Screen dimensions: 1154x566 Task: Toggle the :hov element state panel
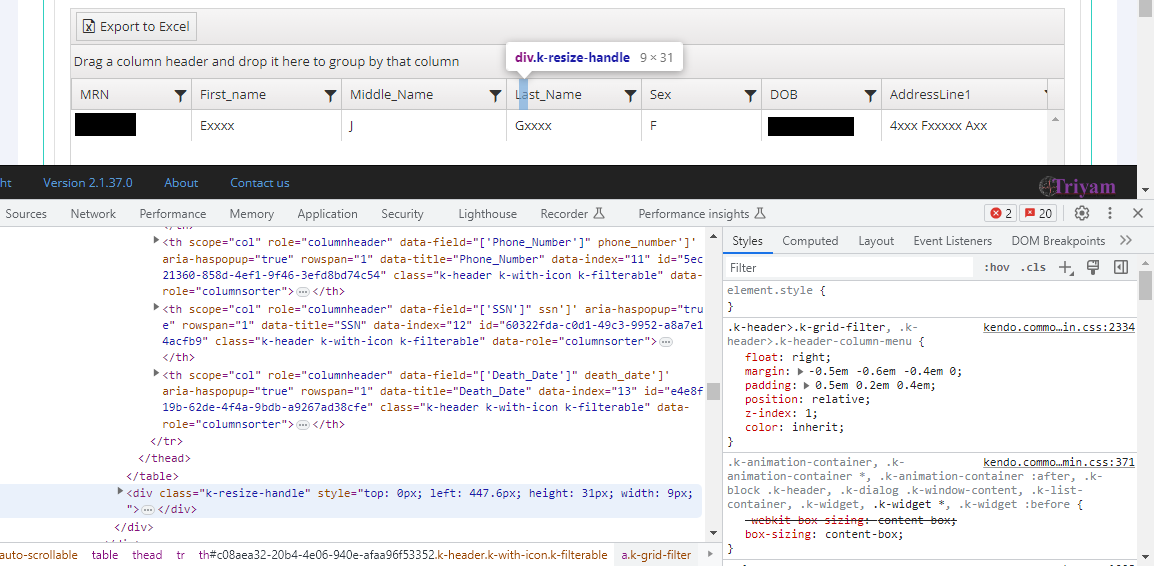[996, 267]
